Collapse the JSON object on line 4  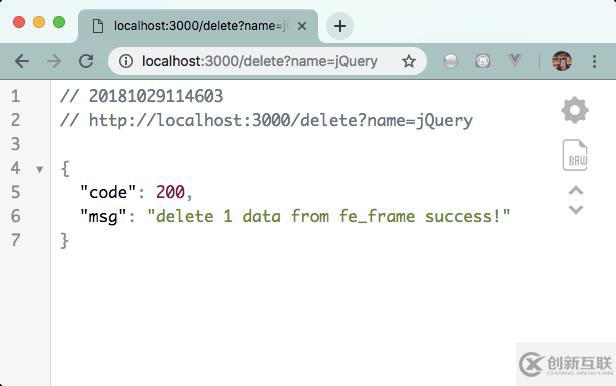coord(39,170)
